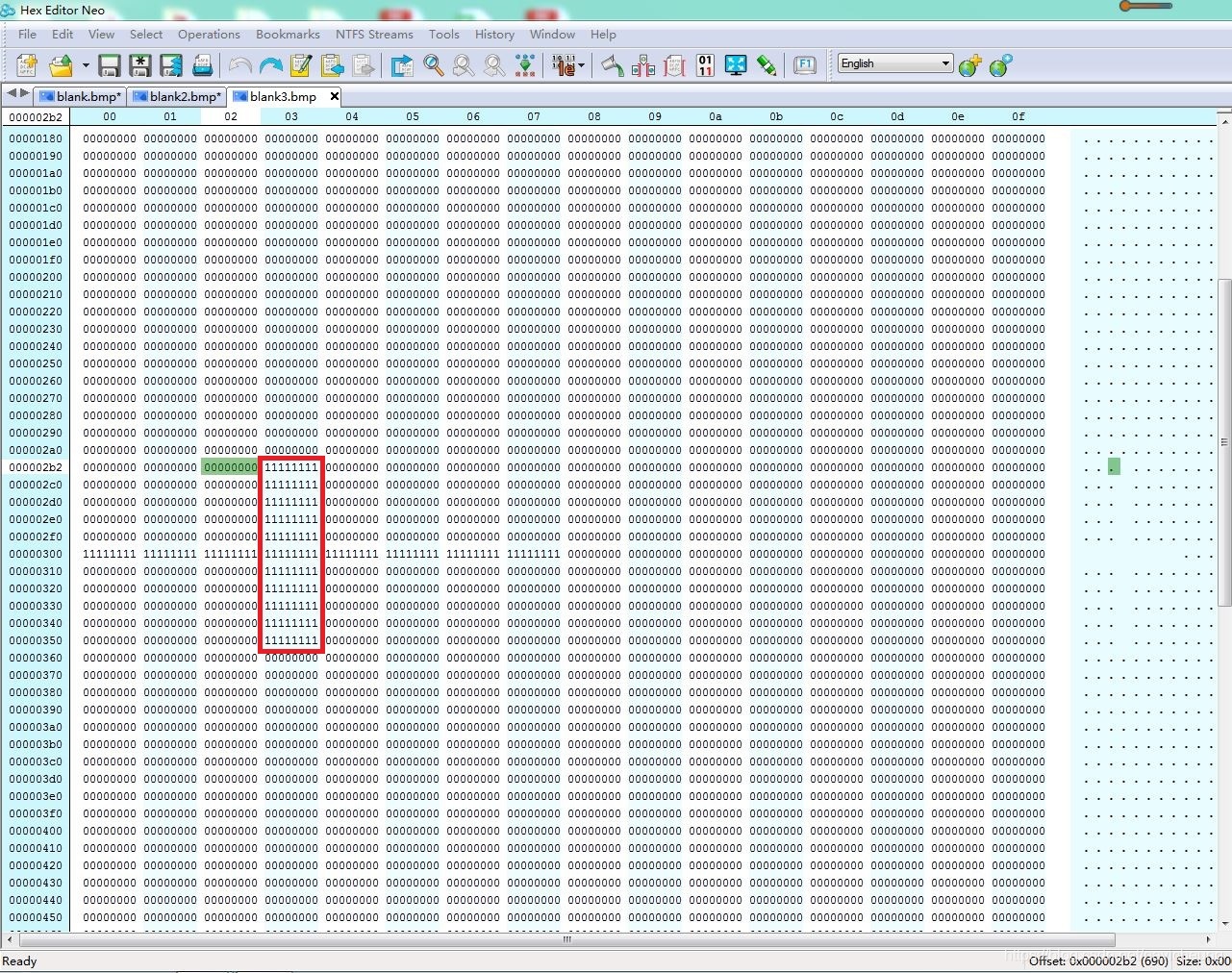Click the vertical scrollbar thumb
The height and width of the screenshot is (973, 1232).
pos(1224,442)
